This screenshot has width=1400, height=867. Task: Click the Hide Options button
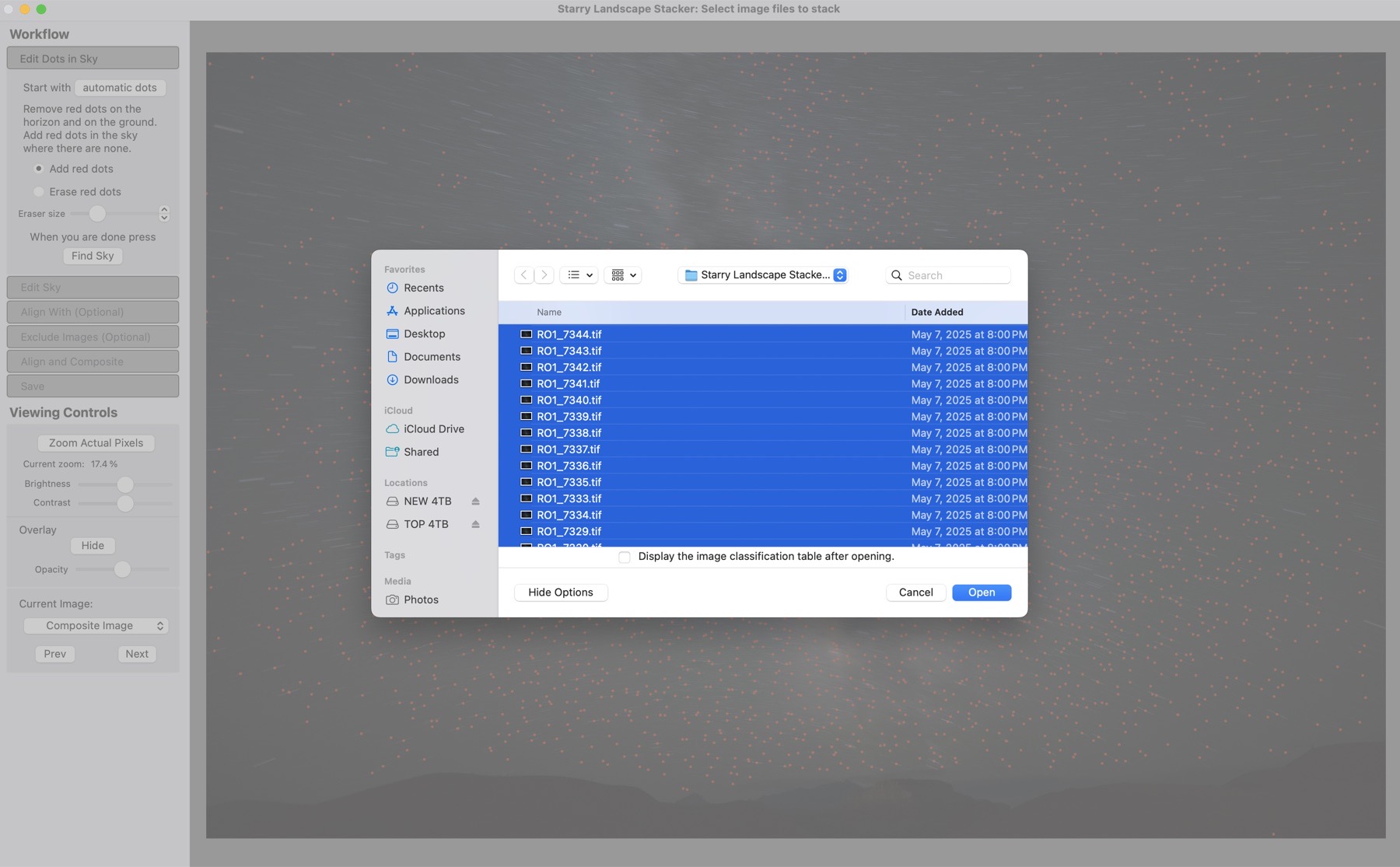coord(561,593)
